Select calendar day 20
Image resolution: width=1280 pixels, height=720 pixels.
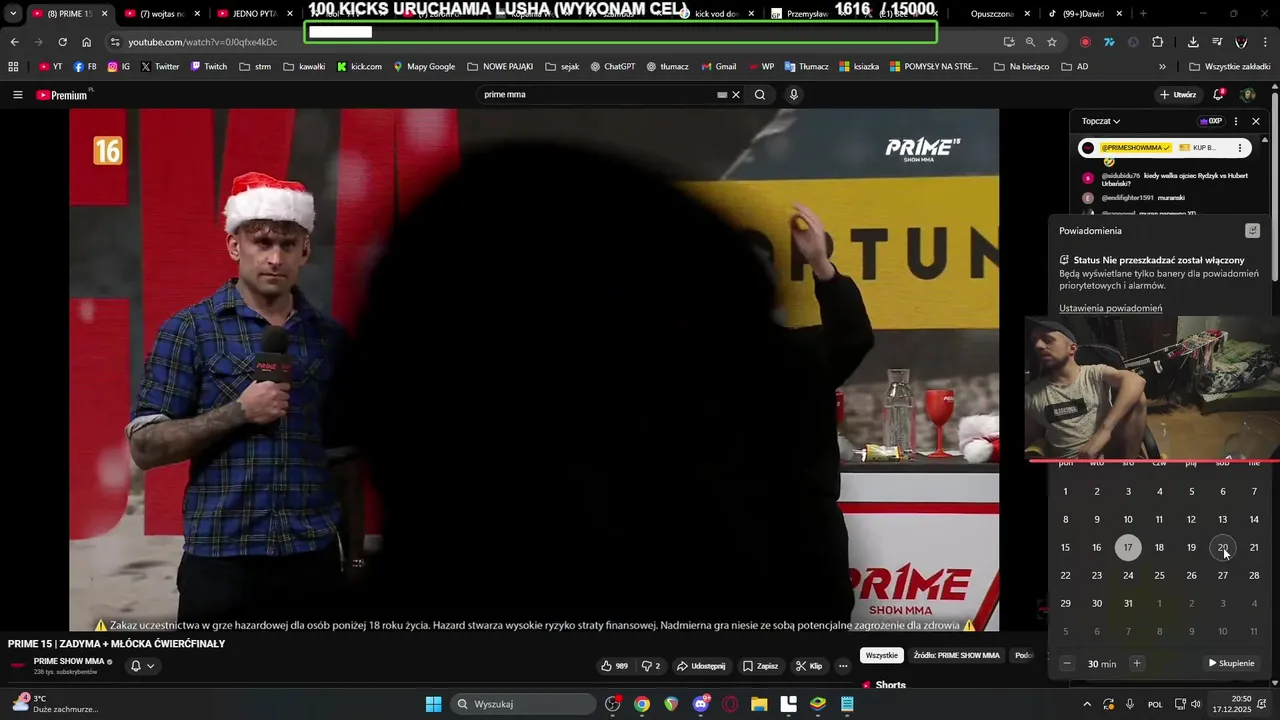tap(1222, 547)
